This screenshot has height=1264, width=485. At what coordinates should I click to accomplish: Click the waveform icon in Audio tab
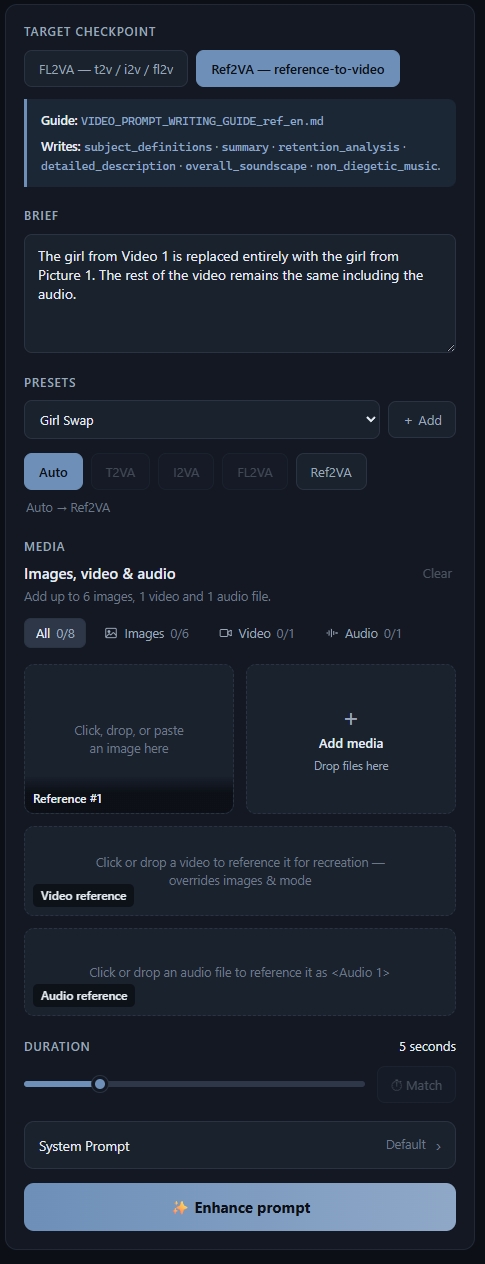pyautogui.click(x=331, y=633)
